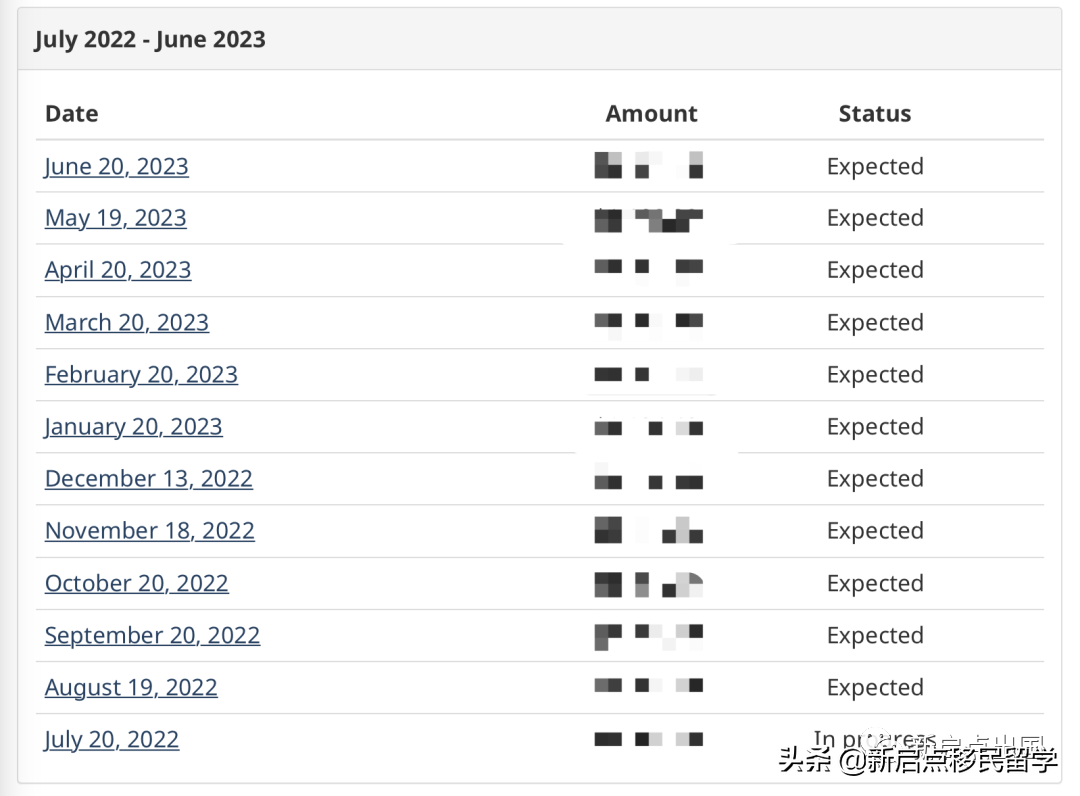This screenshot has height=796, width=1080.
Task: Click the July 2022 - June 2023 panel heading
Action: [x=150, y=40]
